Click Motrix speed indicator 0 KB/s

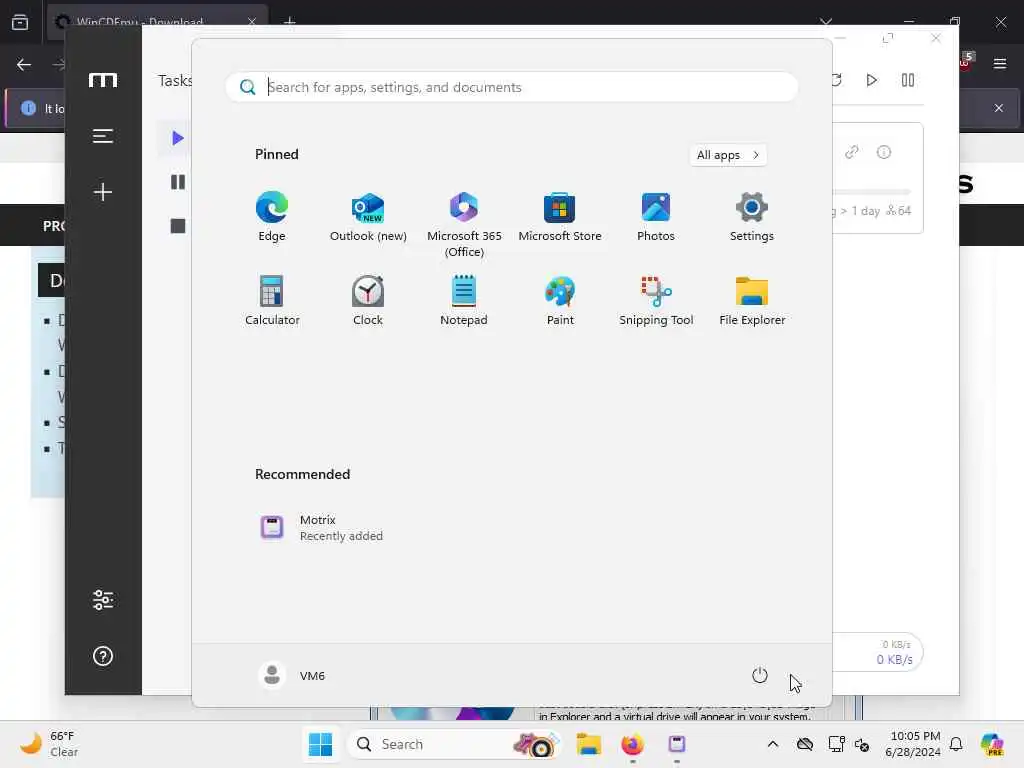click(894, 659)
